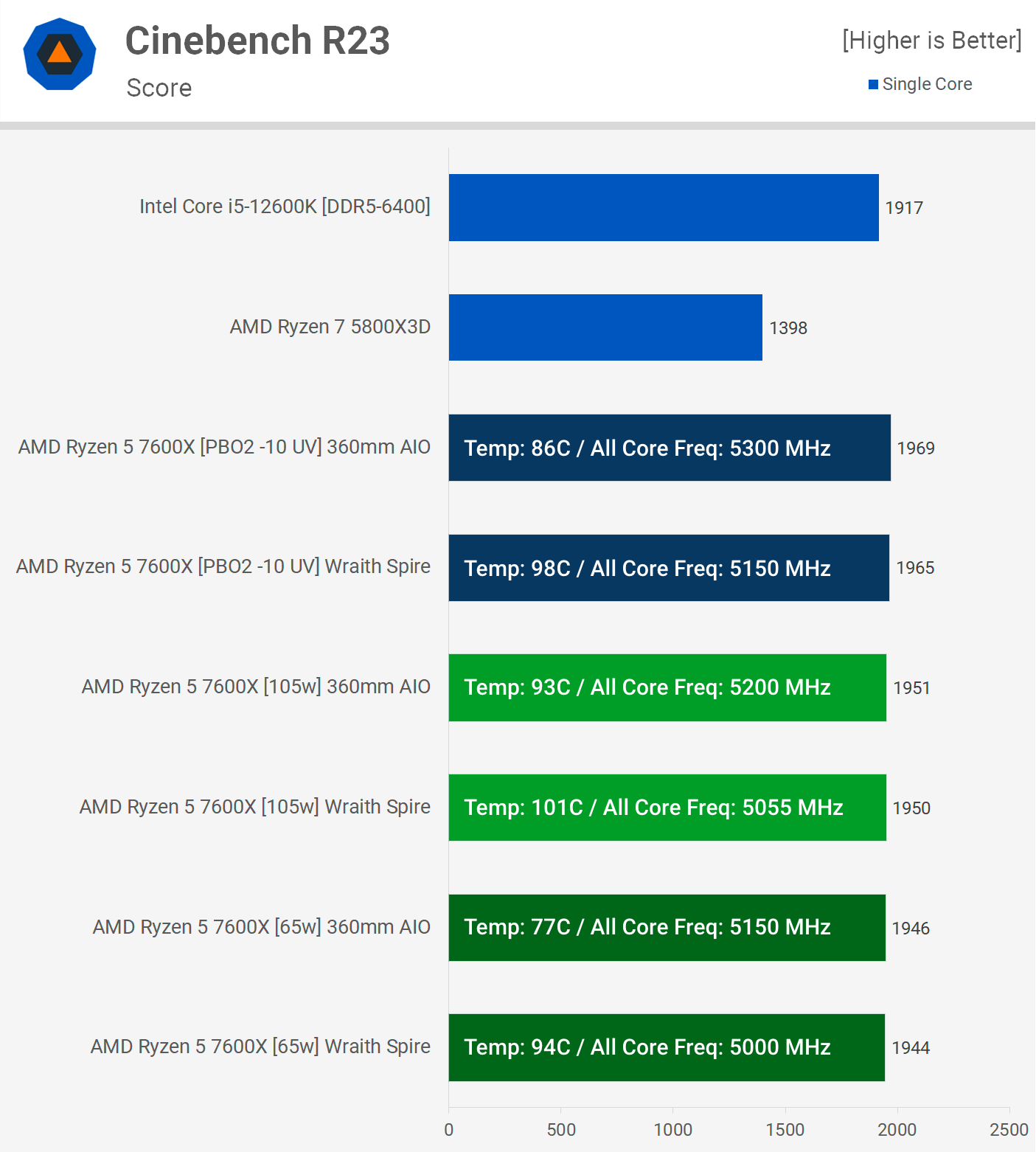Click the Intel Core i5-12600K [DDR5-6400] label
Viewport: 1036px width, 1152px height.
point(285,207)
